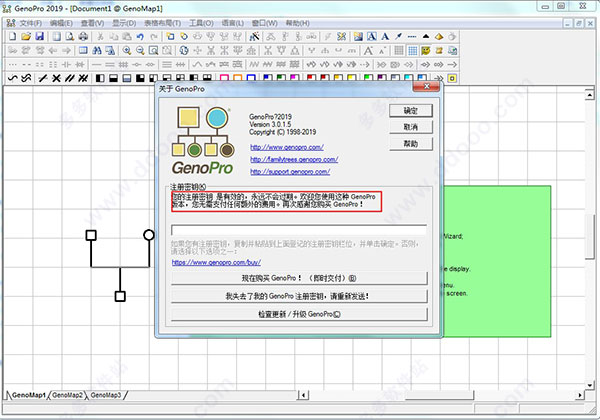This screenshot has width=600, height=420.
Task: Close the About GenoPro dialog
Action: (426, 86)
